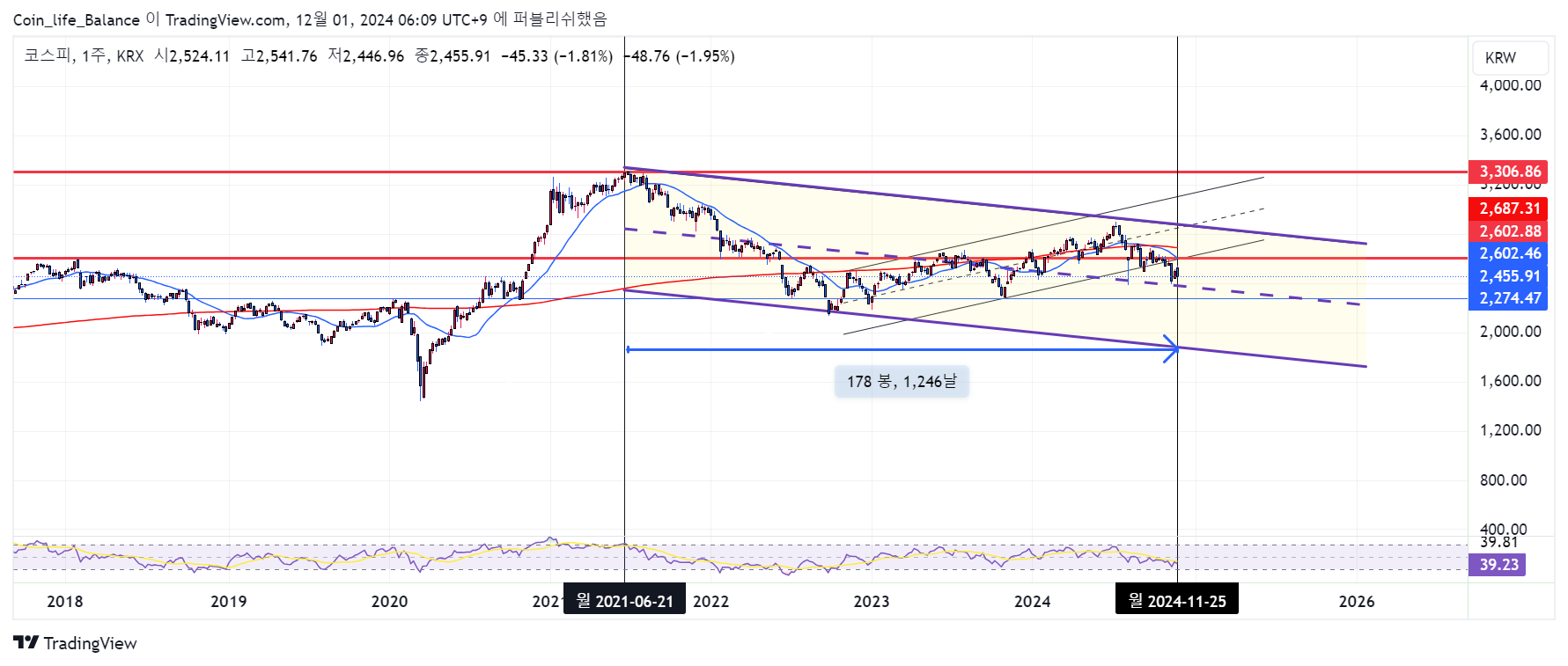
Task: Click the 4,000.00 price scale label
Action: [1510, 85]
